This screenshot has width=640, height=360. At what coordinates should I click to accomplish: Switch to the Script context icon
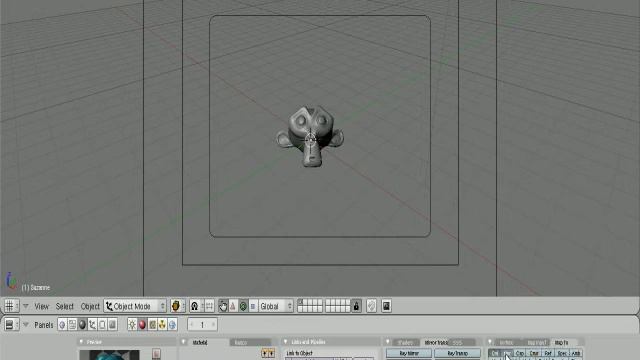click(x=72, y=325)
